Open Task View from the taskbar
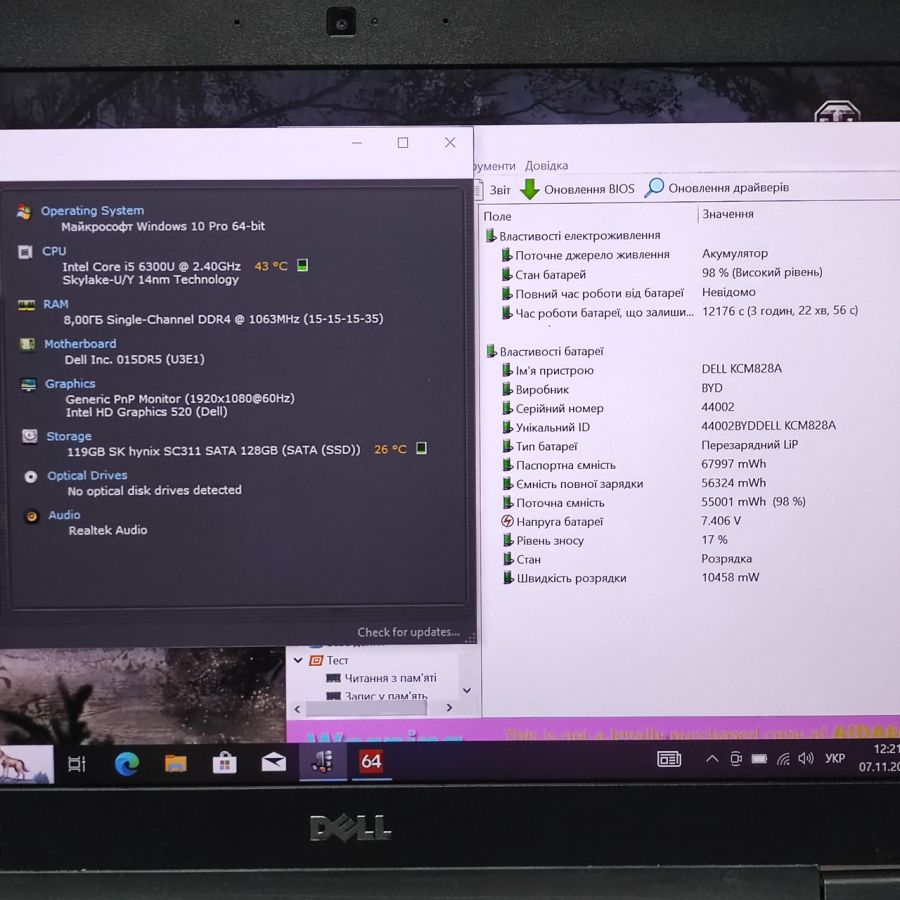Screen dimensions: 900x900 77,763
